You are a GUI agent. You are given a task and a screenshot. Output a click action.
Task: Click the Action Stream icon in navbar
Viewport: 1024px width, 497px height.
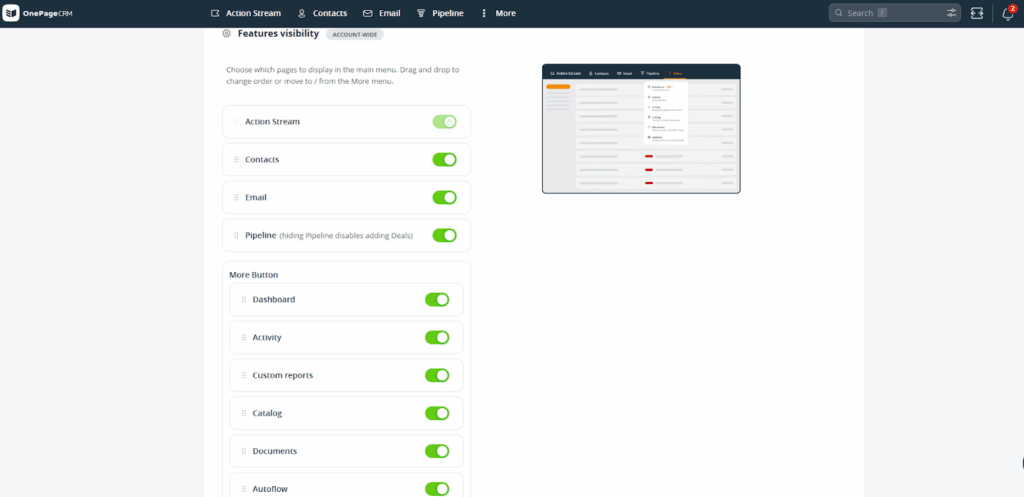coord(216,13)
